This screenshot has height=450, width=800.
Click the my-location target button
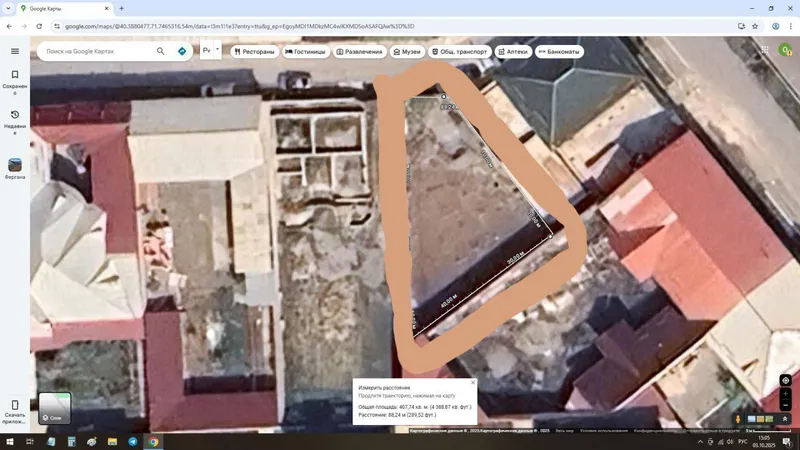[785, 380]
